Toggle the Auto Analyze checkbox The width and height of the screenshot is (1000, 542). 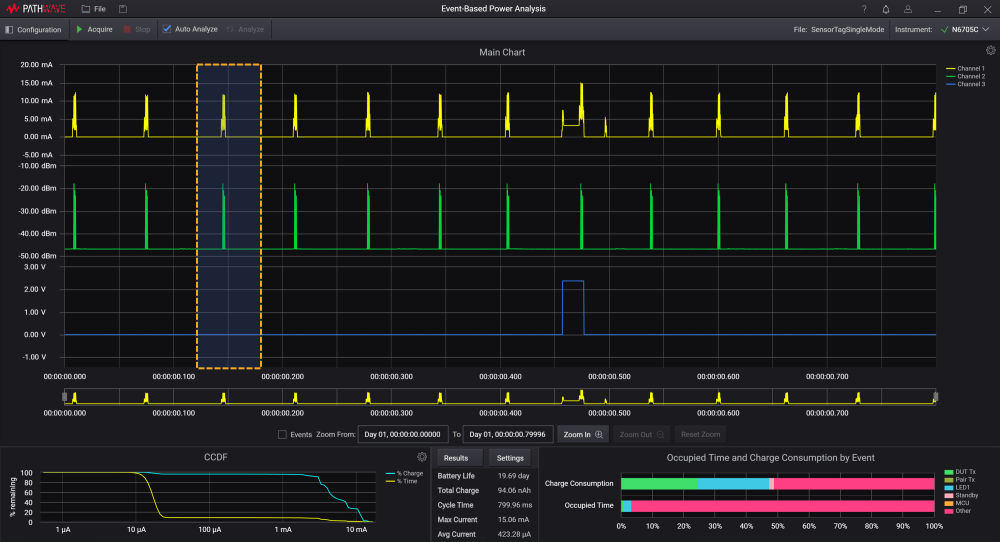(x=167, y=29)
